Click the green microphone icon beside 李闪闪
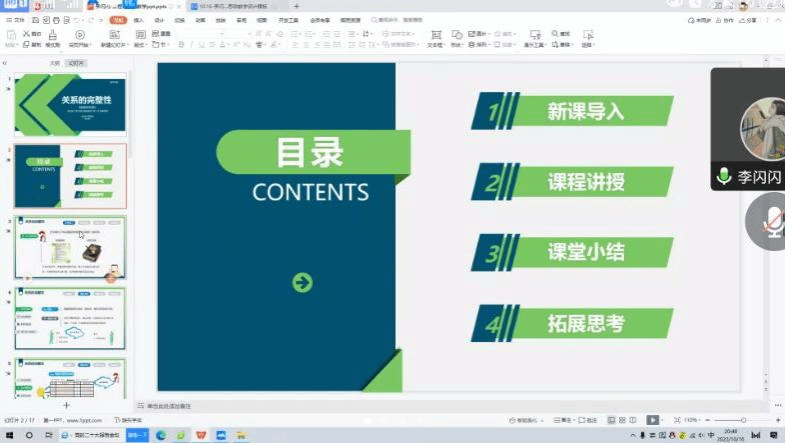 724,177
